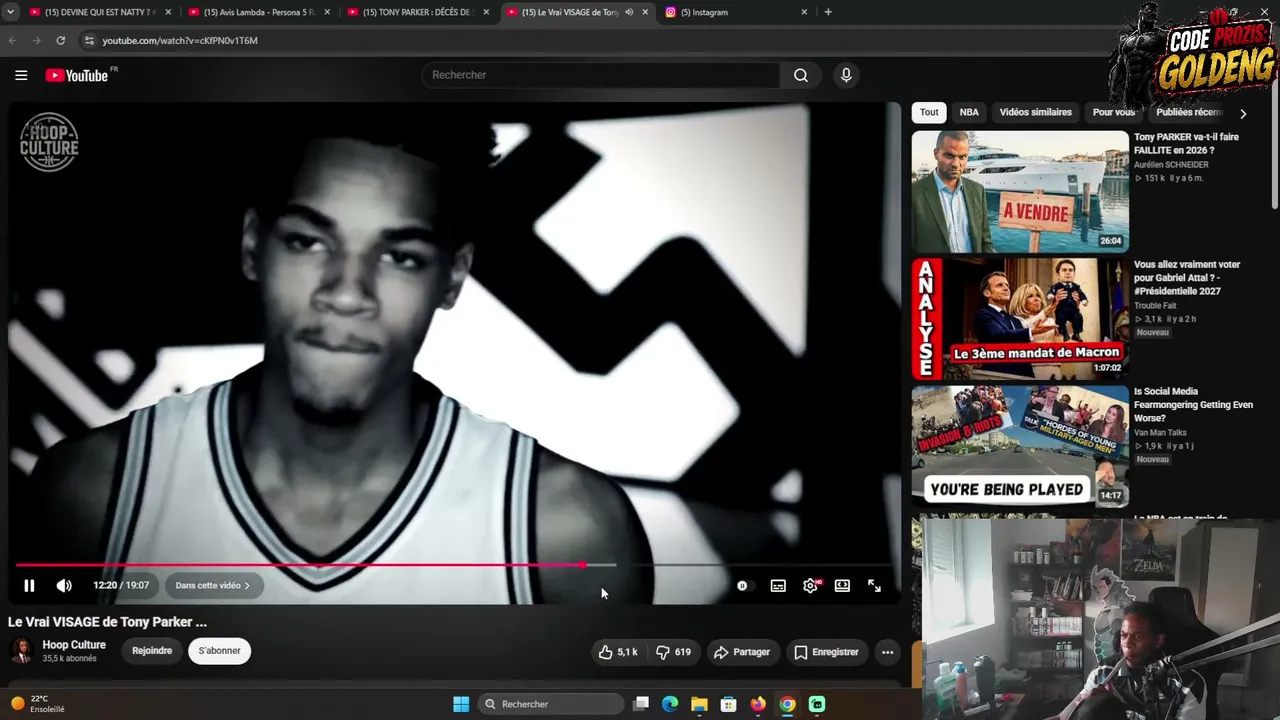The image size is (1280, 720).
Task: Select the 'Publiées récemment' filter chip
Action: click(1189, 113)
